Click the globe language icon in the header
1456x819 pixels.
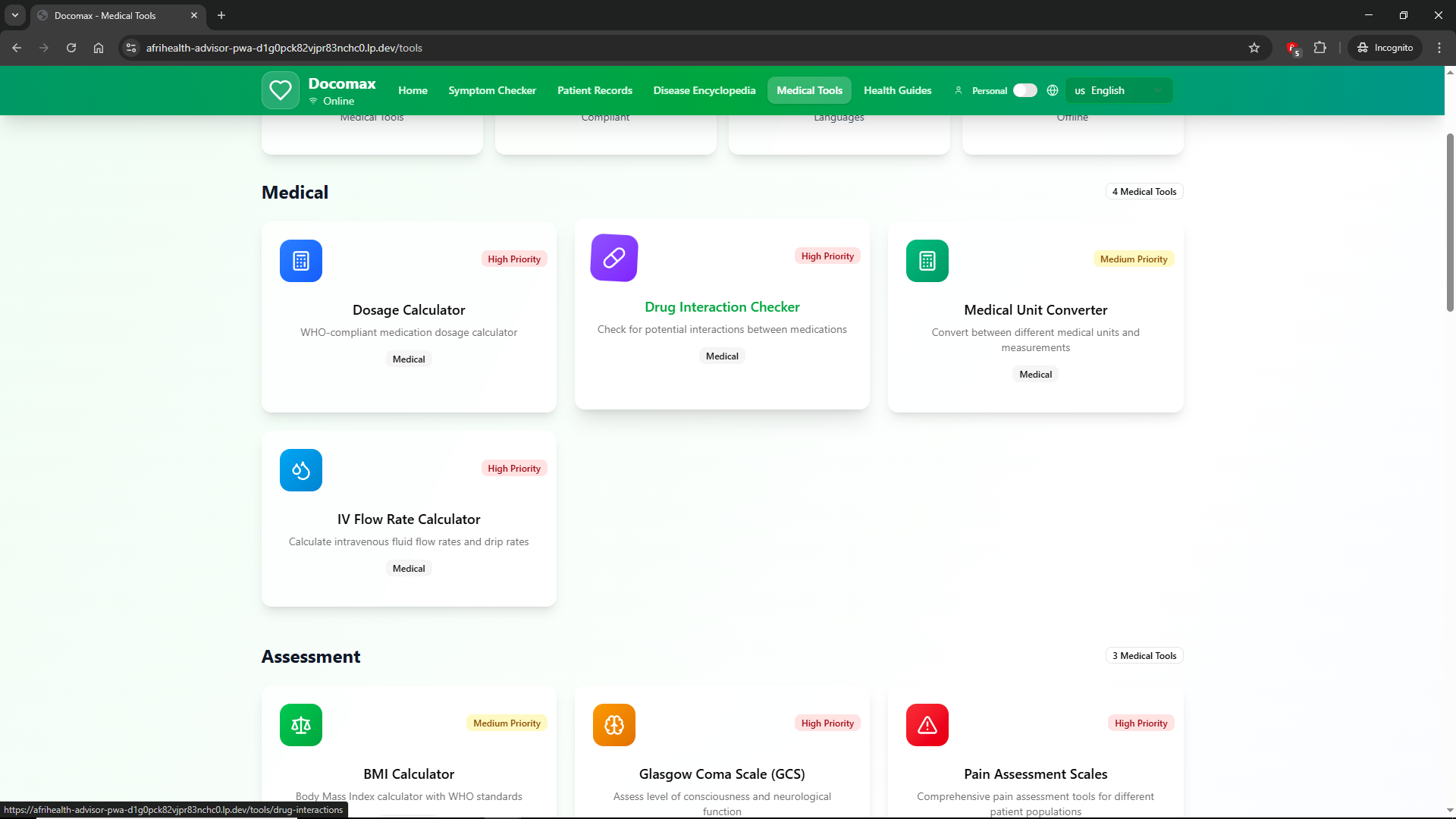click(x=1053, y=90)
